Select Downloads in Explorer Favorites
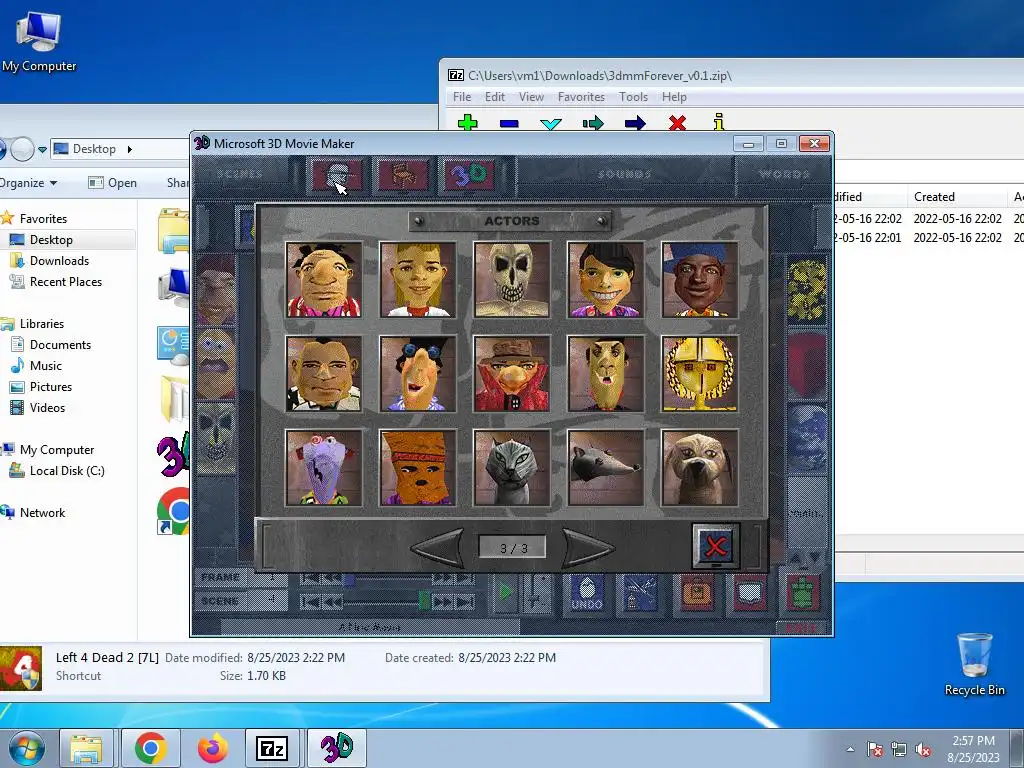 tap(59, 261)
